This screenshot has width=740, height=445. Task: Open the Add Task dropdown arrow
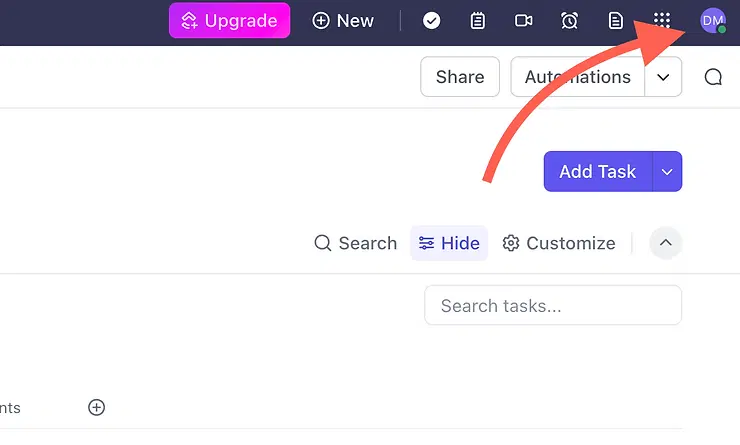coord(667,172)
